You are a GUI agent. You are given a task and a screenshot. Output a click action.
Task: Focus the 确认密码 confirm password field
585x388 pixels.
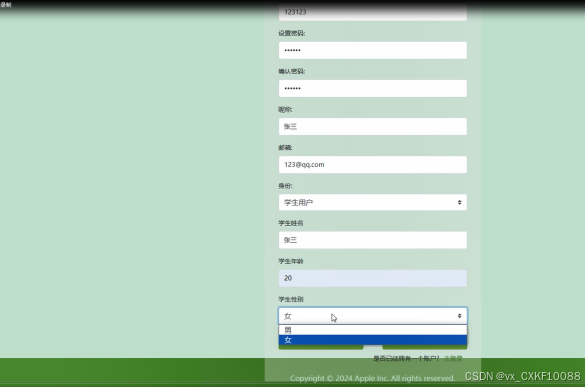click(x=372, y=88)
